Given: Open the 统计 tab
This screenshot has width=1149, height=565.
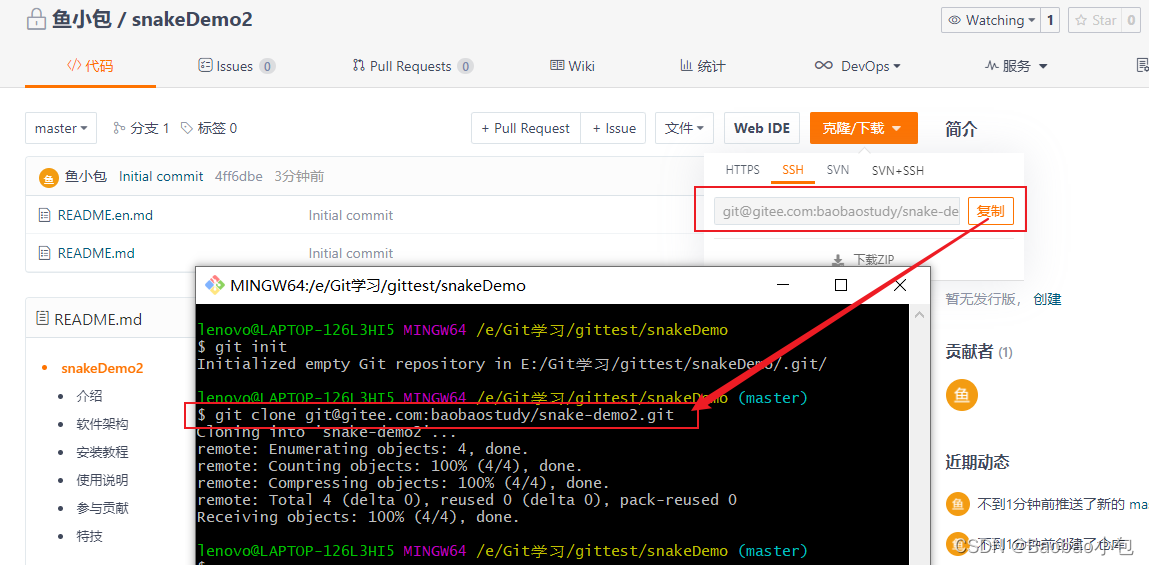Looking at the screenshot, I should [x=703, y=66].
